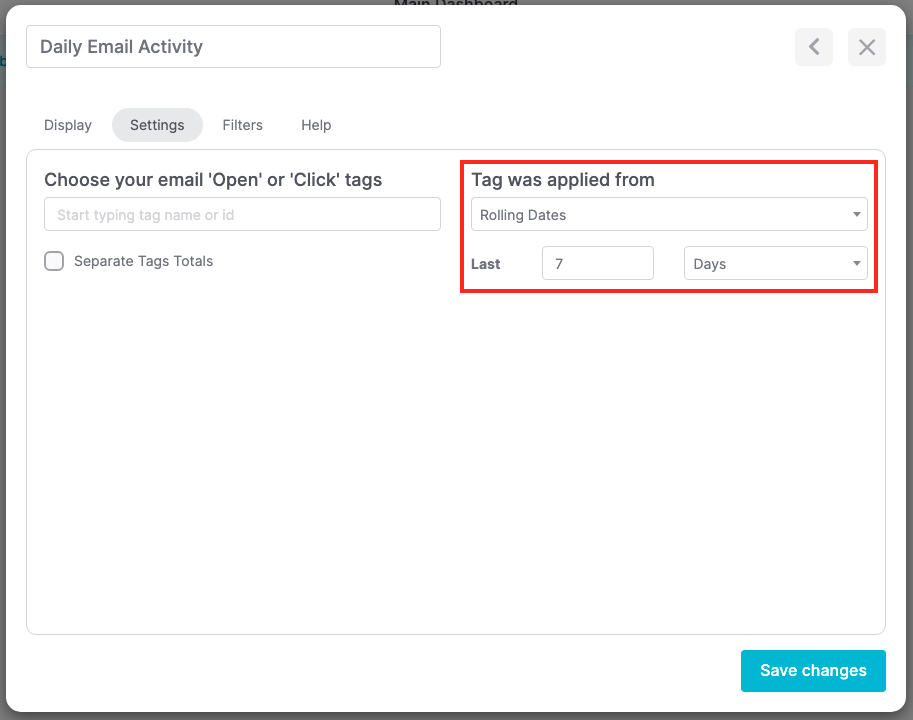The height and width of the screenshot is (720, 913).
Task: Click the back chevron arrow icon
Action: pyautogui.click(x=813, y=47)
